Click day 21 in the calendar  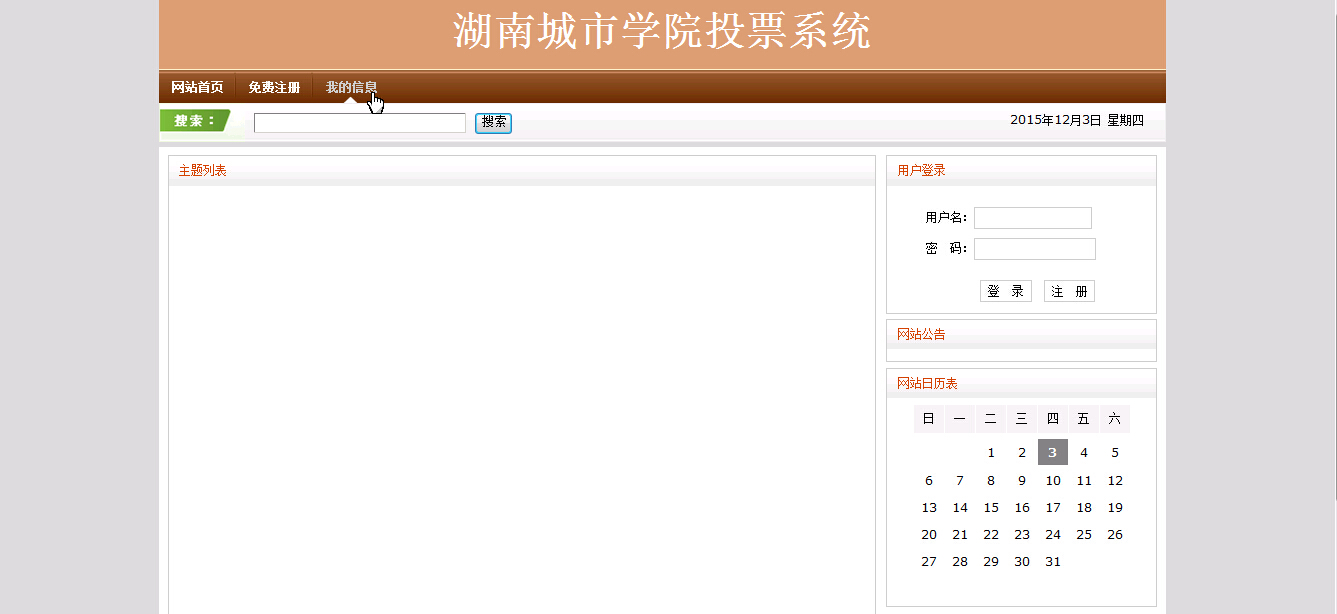click(x=960, y=535)
